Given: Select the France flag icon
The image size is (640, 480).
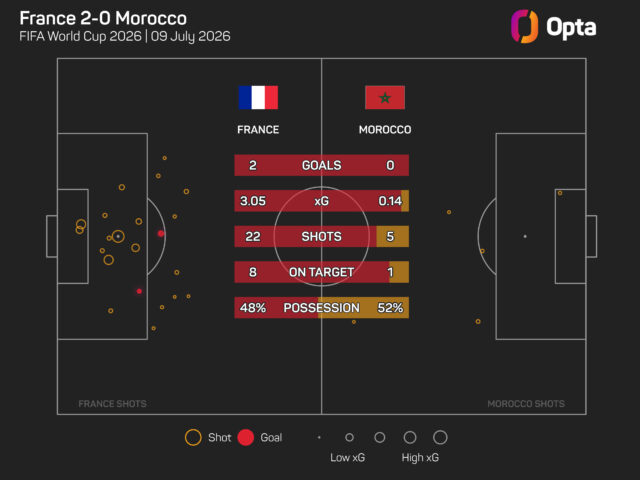Looking at the screenshot, I should [258, 98].
